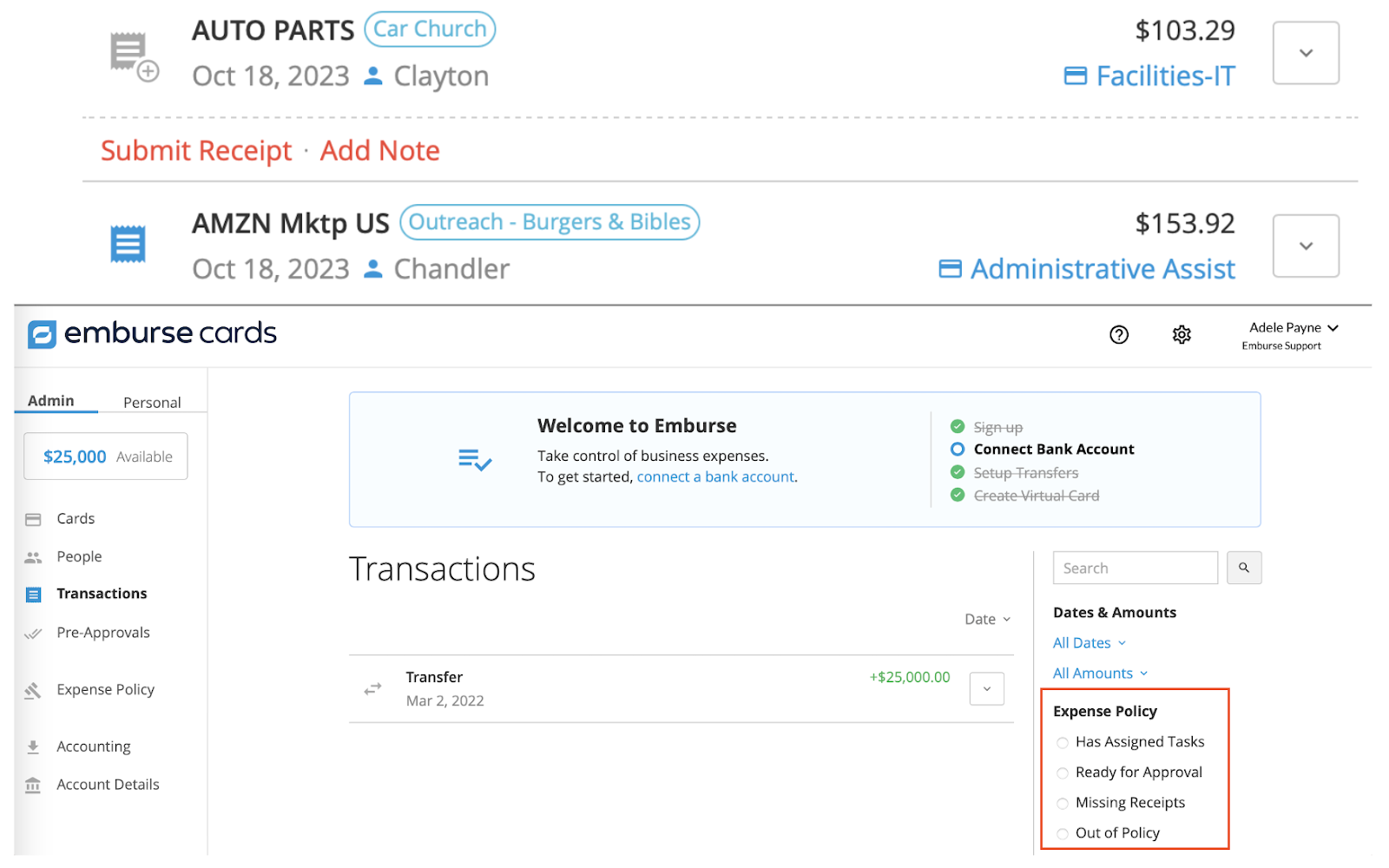1389x868 pixels.
Task: Open People in the sidebar
Action: [79, 557]
